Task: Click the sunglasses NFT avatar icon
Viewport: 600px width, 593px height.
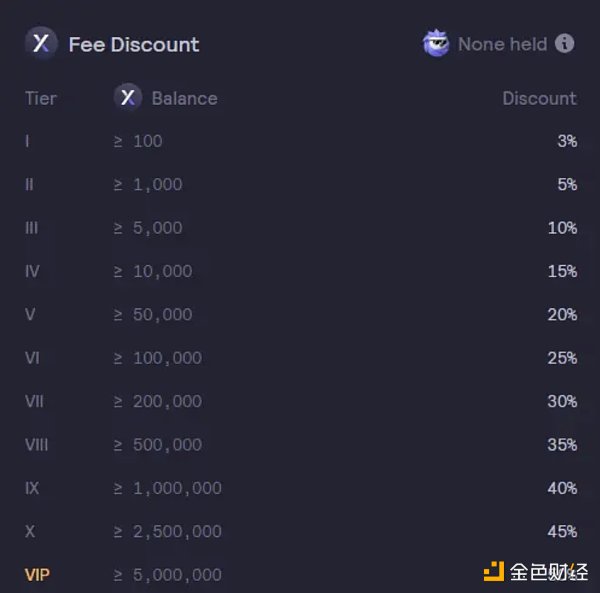Action: tap(436, 44)
